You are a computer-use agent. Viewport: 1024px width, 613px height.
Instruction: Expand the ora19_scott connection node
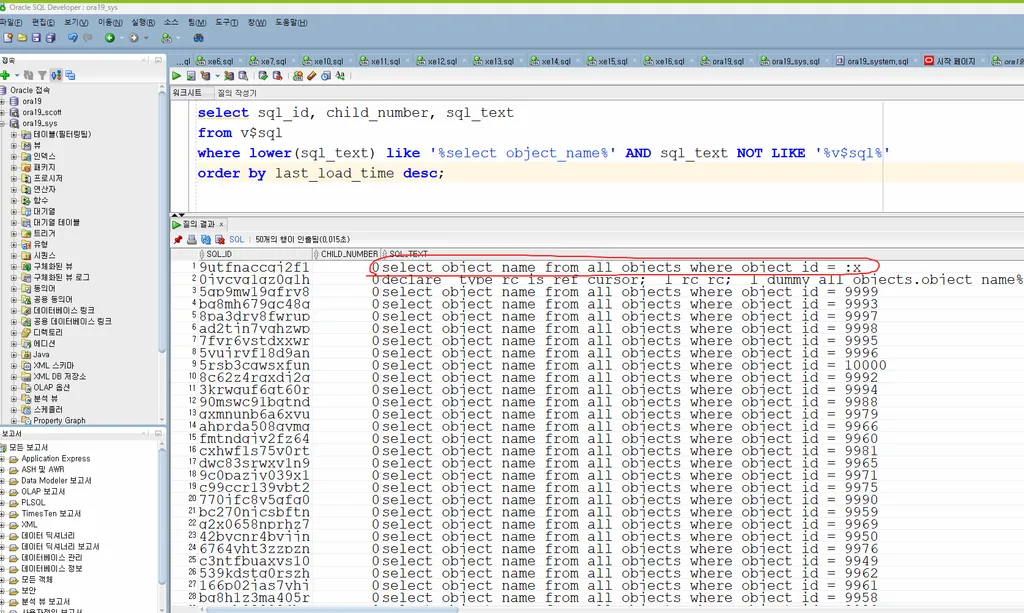coord(4,112)
